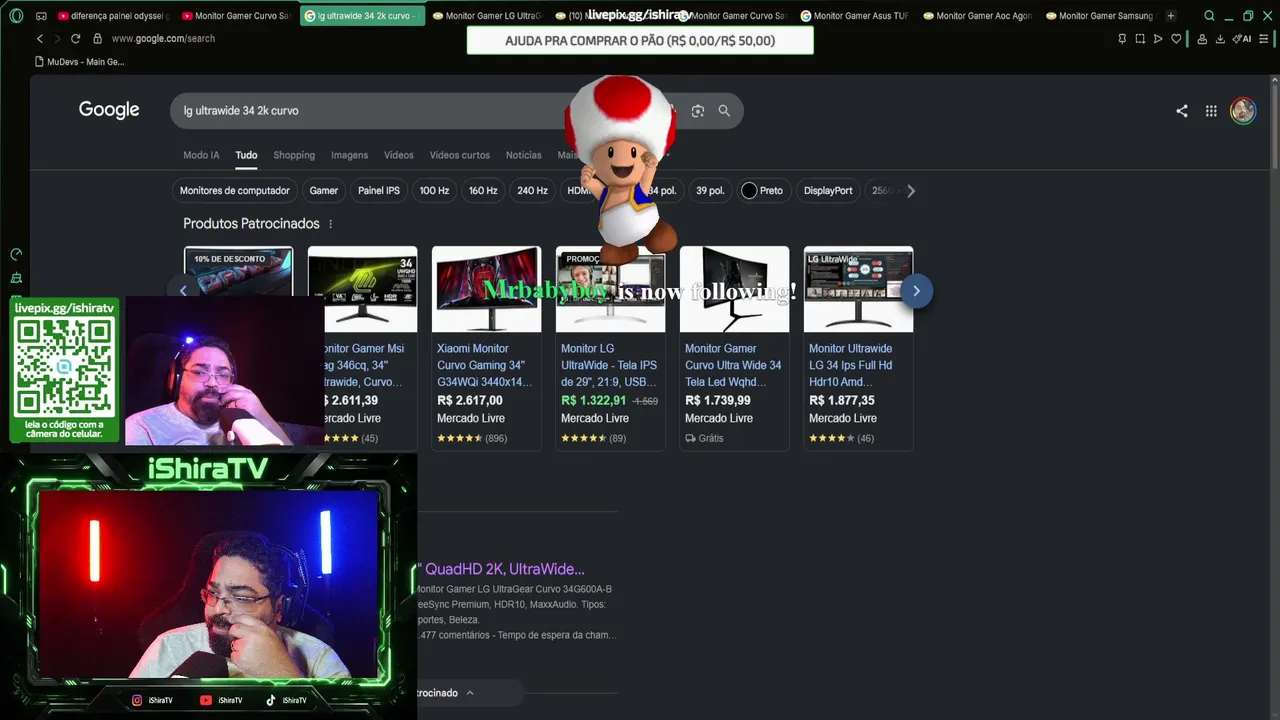Click the R$ 1.739,99 monitor image
The height and width of the screenshot is (720, 1280).
[x=734, y=289]
